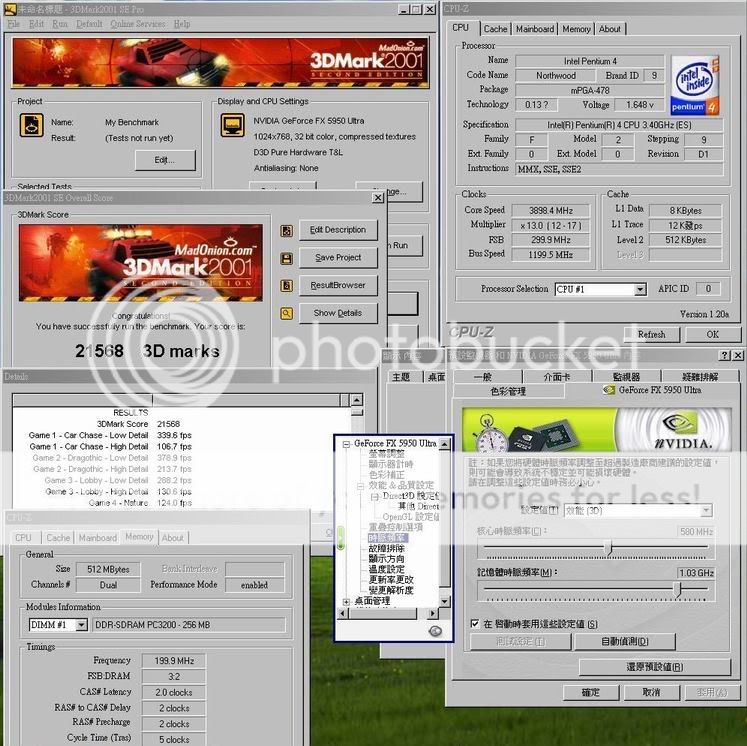Switch to About tab in upper CPU-Z
This screenshot has height=746, width=747.
(x=609, y=29)
